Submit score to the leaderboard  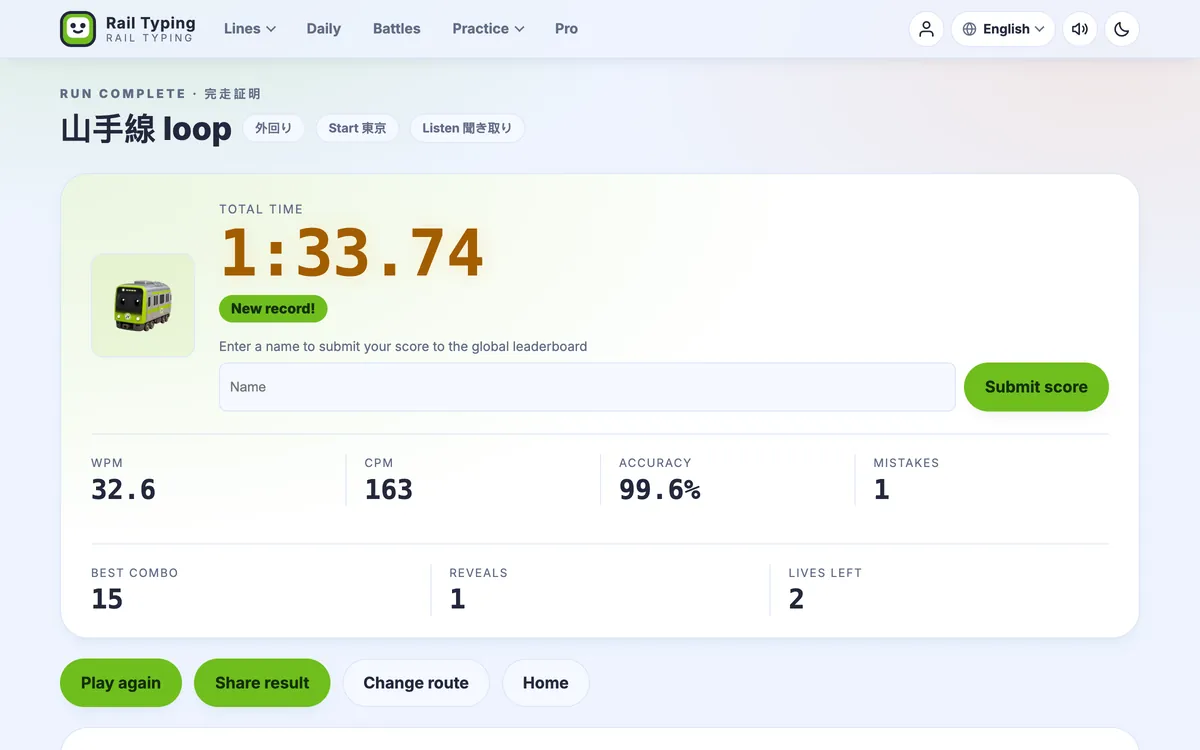(x=1036, y=387)
